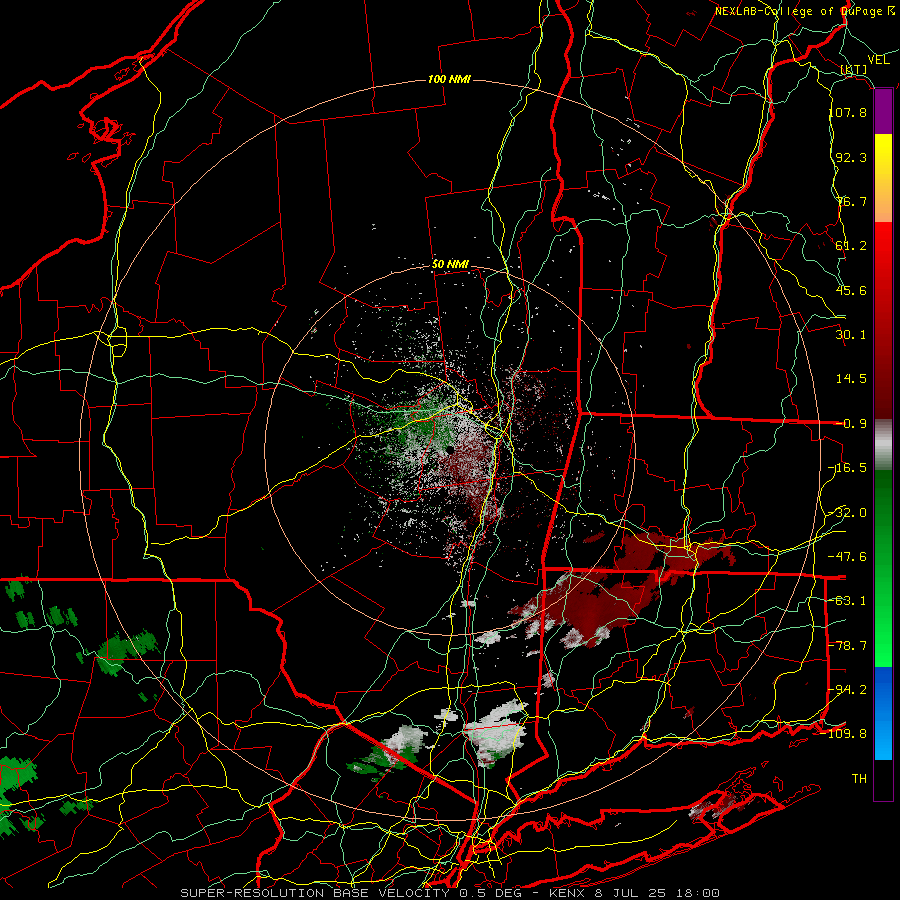This screenshot has width=900, height=900.
Task: Click the -63.1 value on the velocity scale
Action: click(847, 601)
